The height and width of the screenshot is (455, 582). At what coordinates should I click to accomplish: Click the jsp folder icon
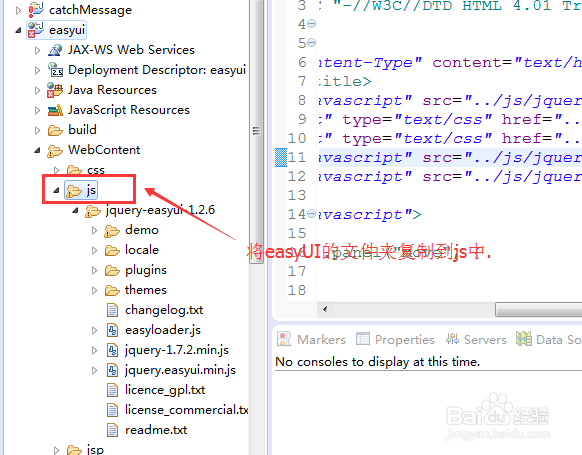(74, 450)
